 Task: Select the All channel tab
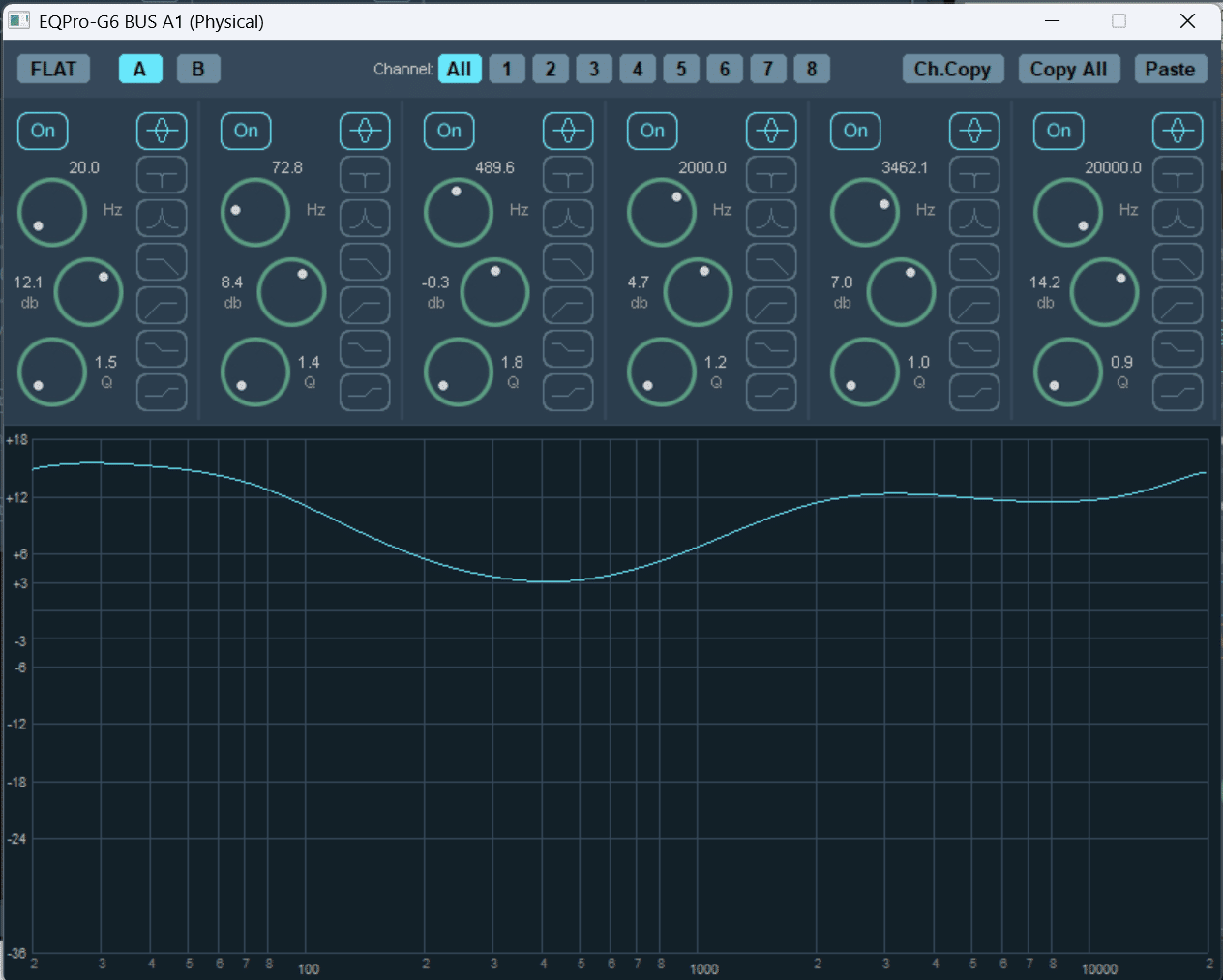point(460,69)
